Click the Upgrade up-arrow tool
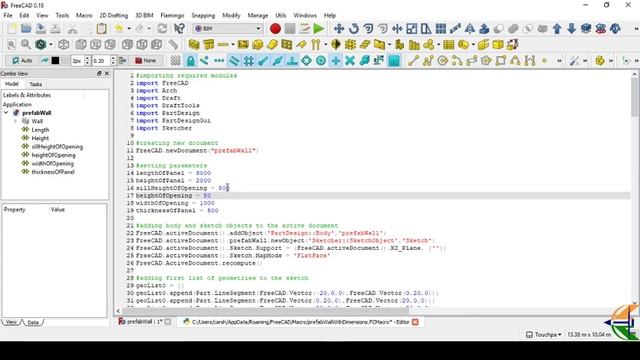 (x=557, y=29)
